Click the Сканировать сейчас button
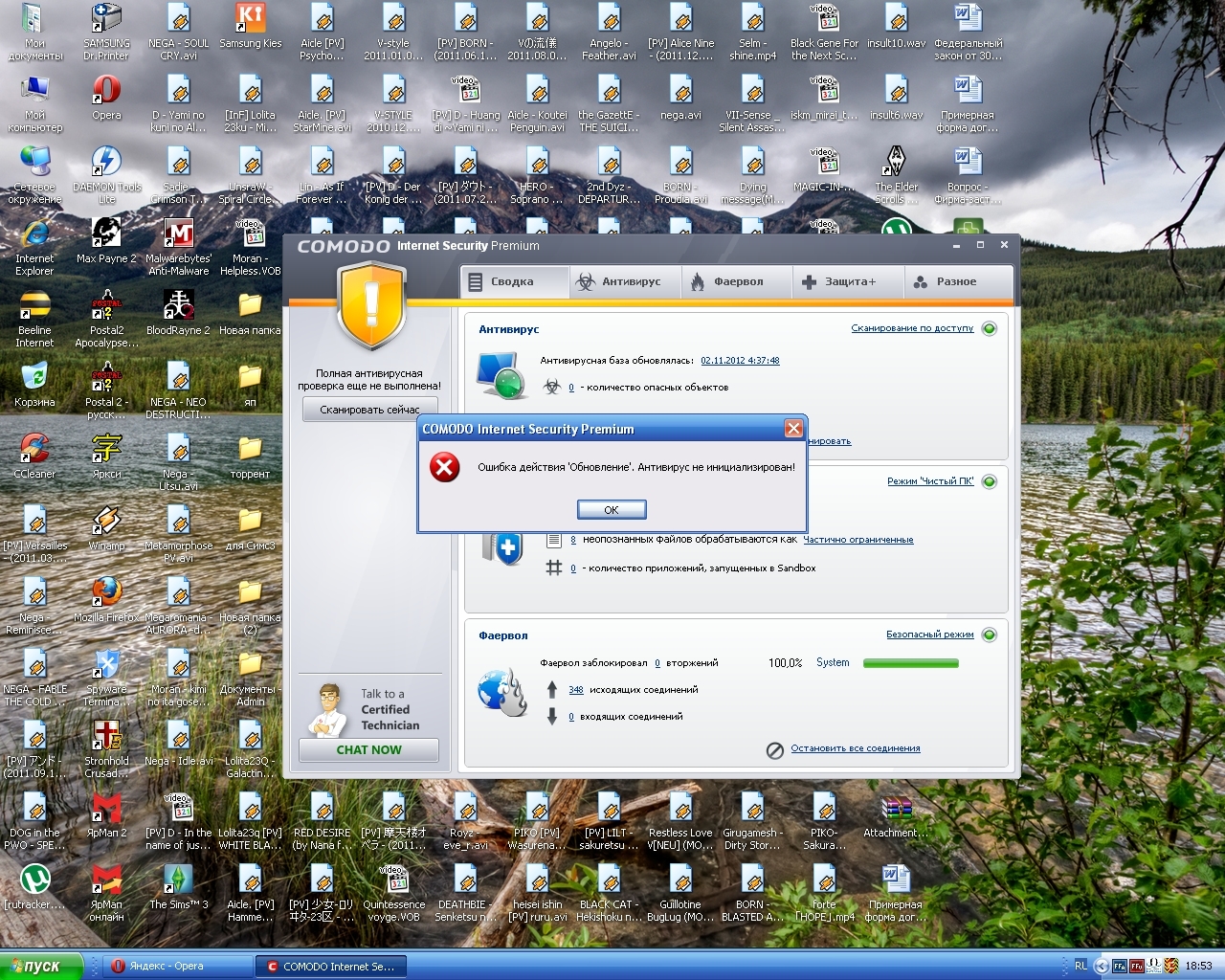 pyautogui.click(x=369, y=410)
